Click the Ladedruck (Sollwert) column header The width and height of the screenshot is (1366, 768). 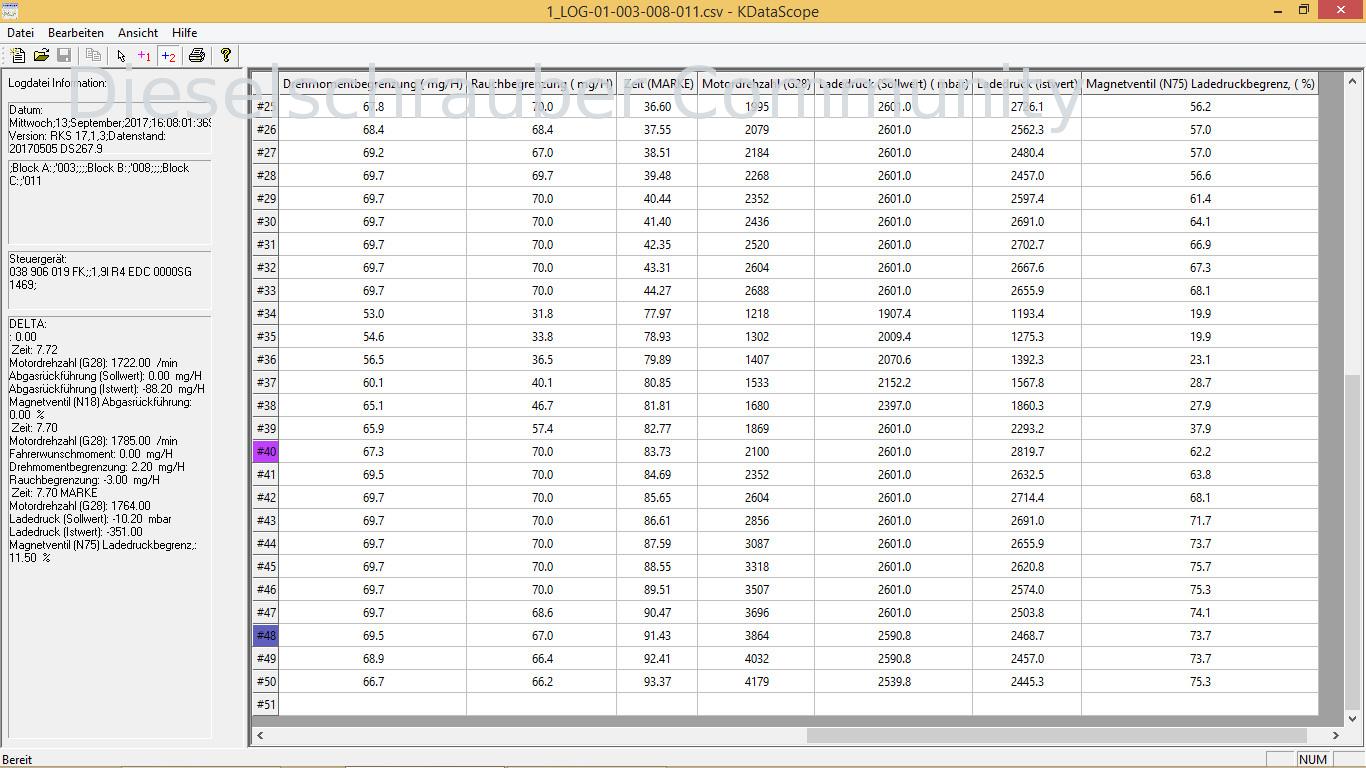[893, 84]
